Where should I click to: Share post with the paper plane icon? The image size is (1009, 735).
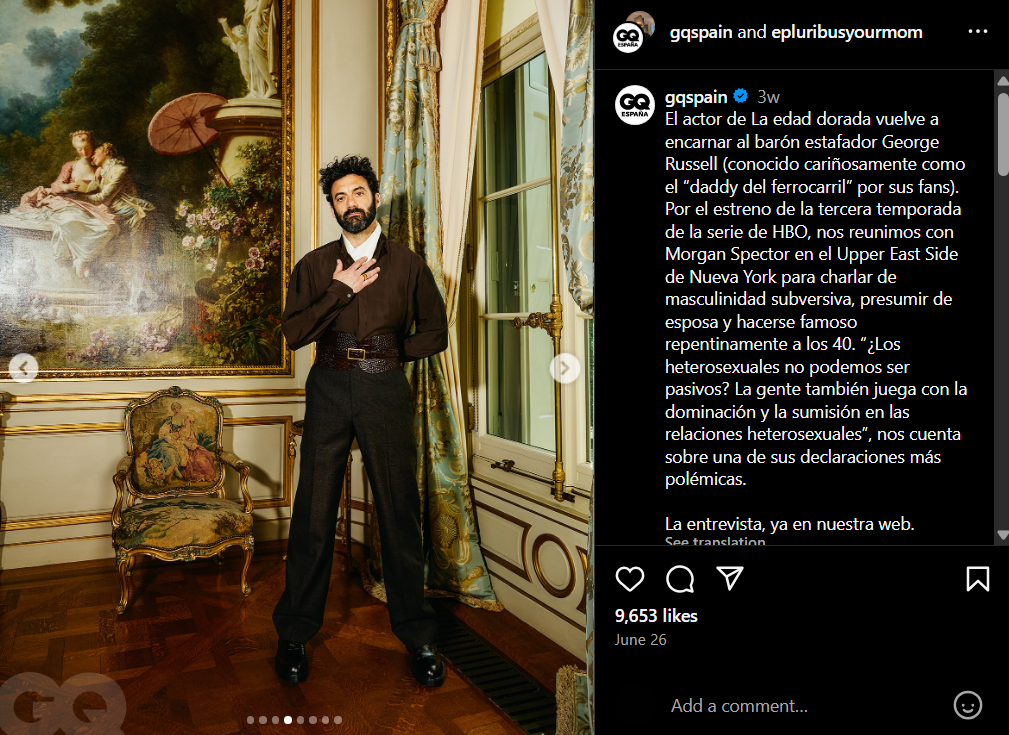coord(730,578)
